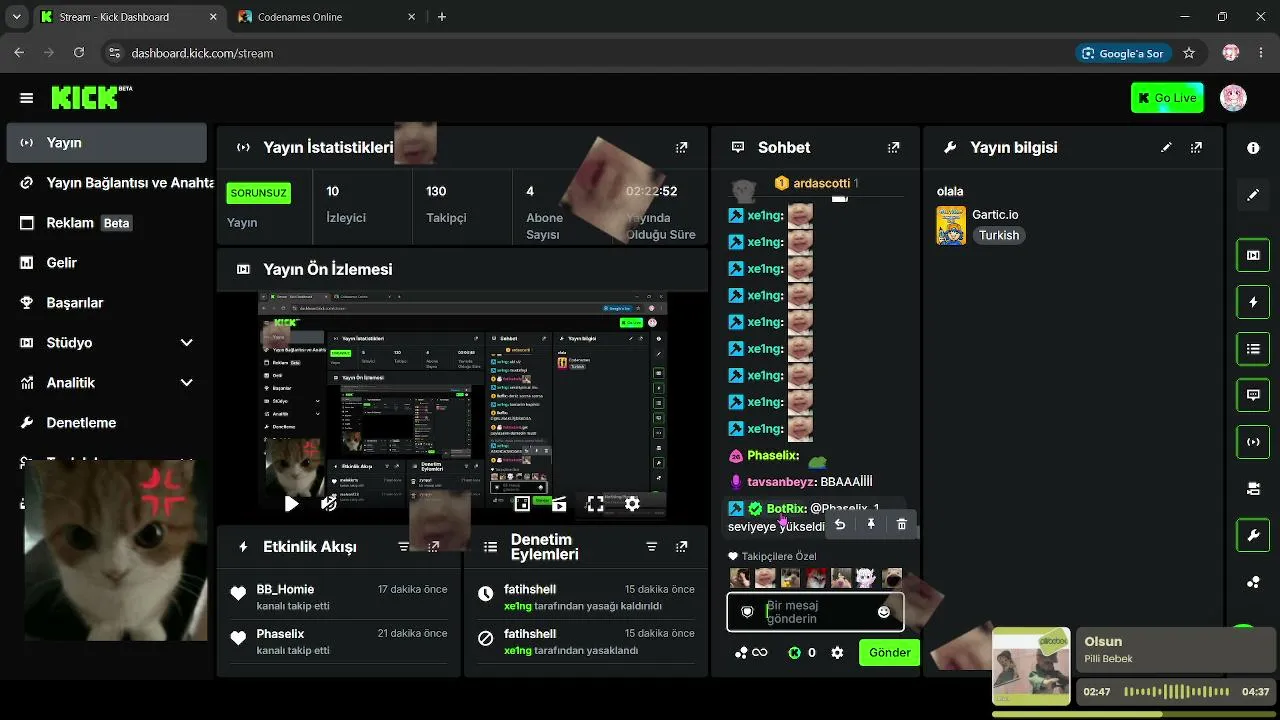Switch to the Codenames Online browser tab
The width and height of the screenshot is (1280, 720).
(327, 17)
